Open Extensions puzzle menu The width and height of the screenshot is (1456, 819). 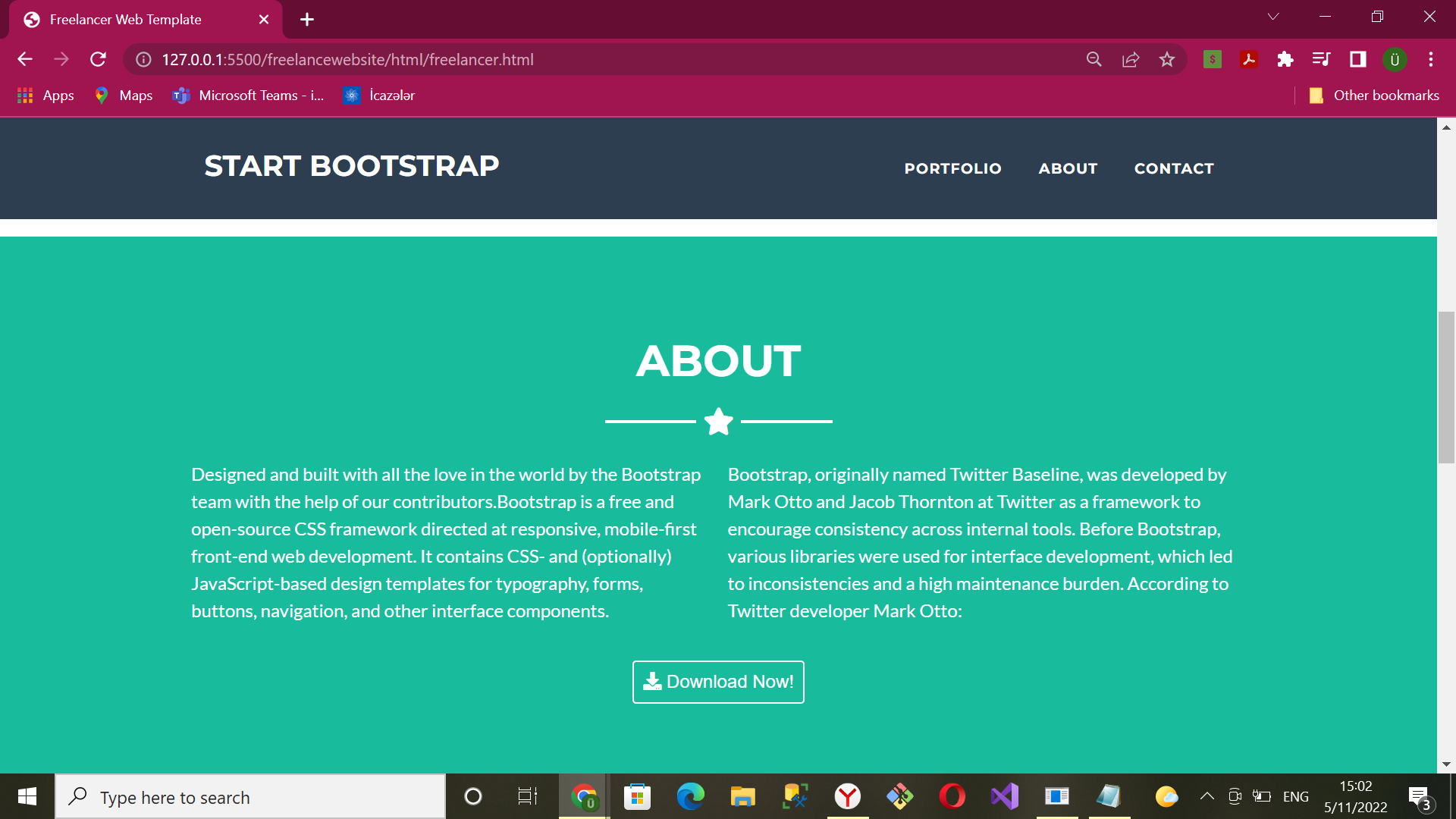1285,59
